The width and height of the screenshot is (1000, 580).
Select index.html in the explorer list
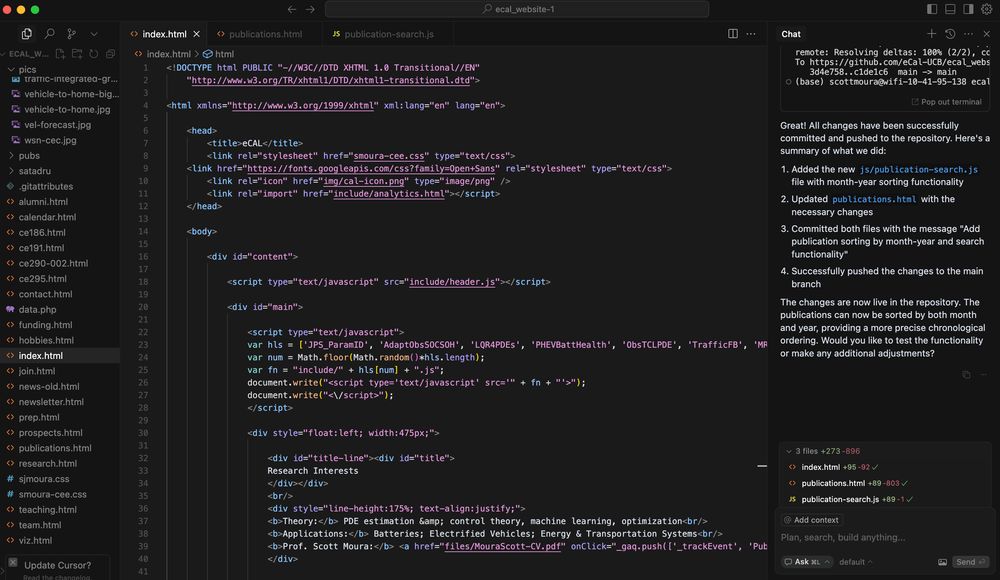click(41, 355)
